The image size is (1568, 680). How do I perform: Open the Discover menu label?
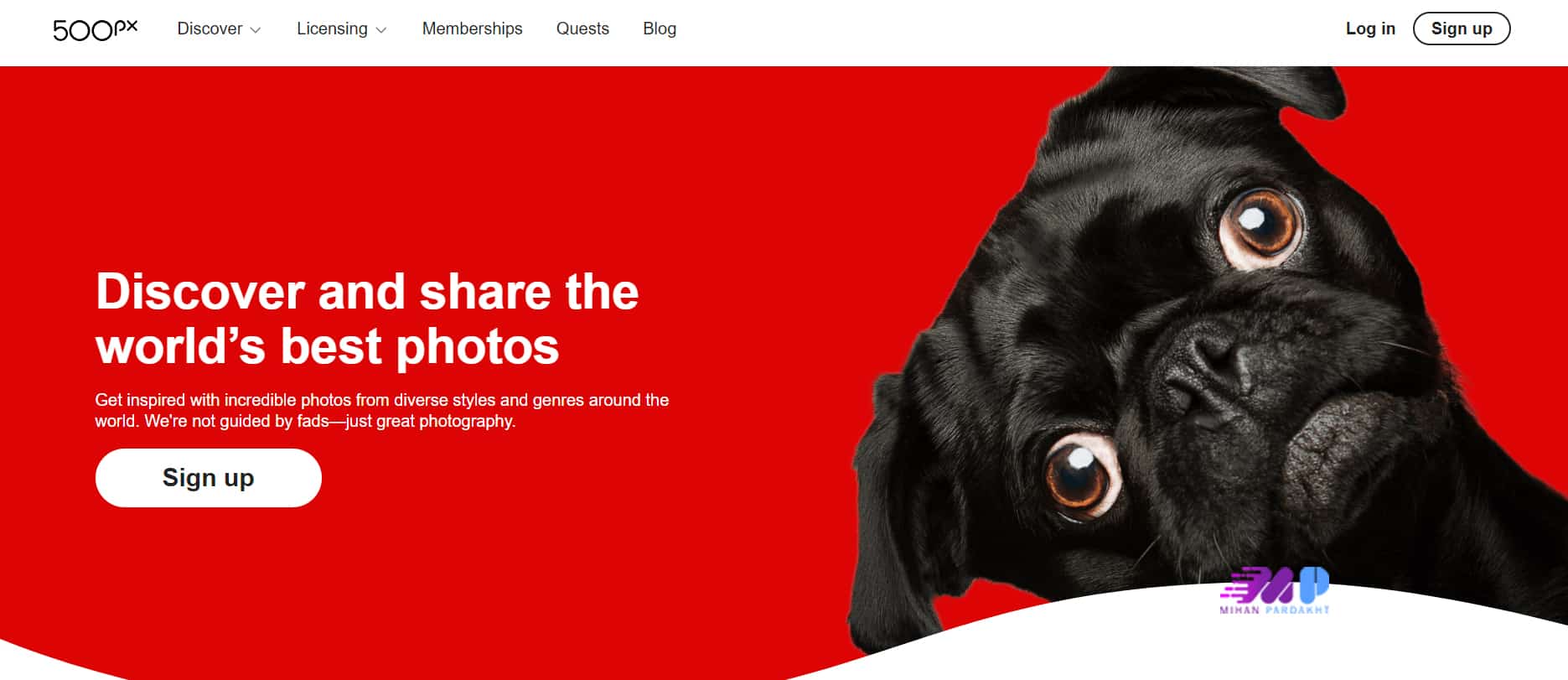point(210,29)
